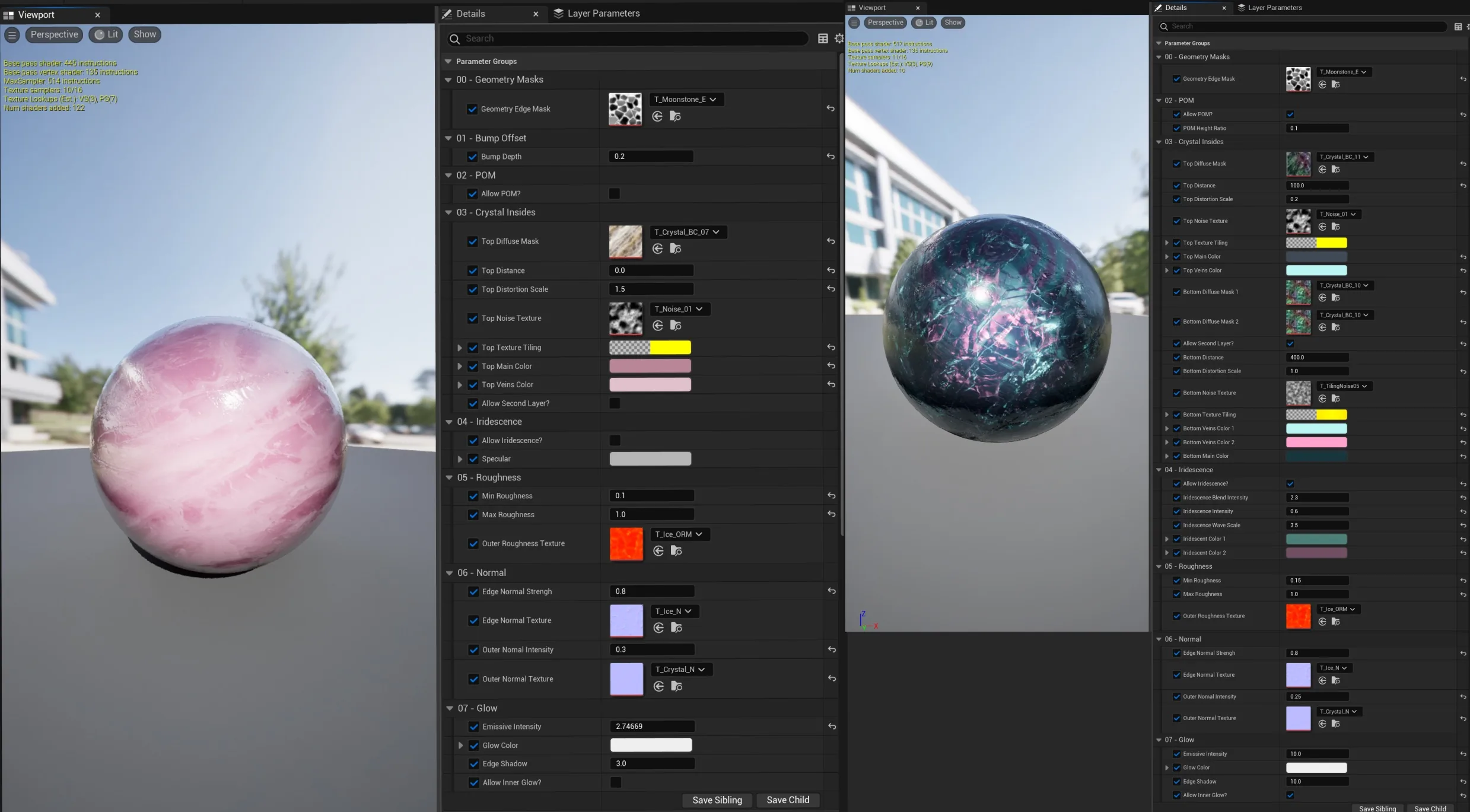Use selected asset for Geometry Edge Mask (left panel)
The image size is (1470, 812).
[657, 116]
